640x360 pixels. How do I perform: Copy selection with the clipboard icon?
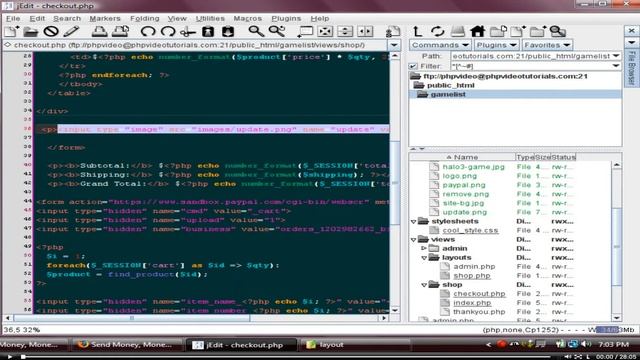pyautogui.click(x=208, y=31)
